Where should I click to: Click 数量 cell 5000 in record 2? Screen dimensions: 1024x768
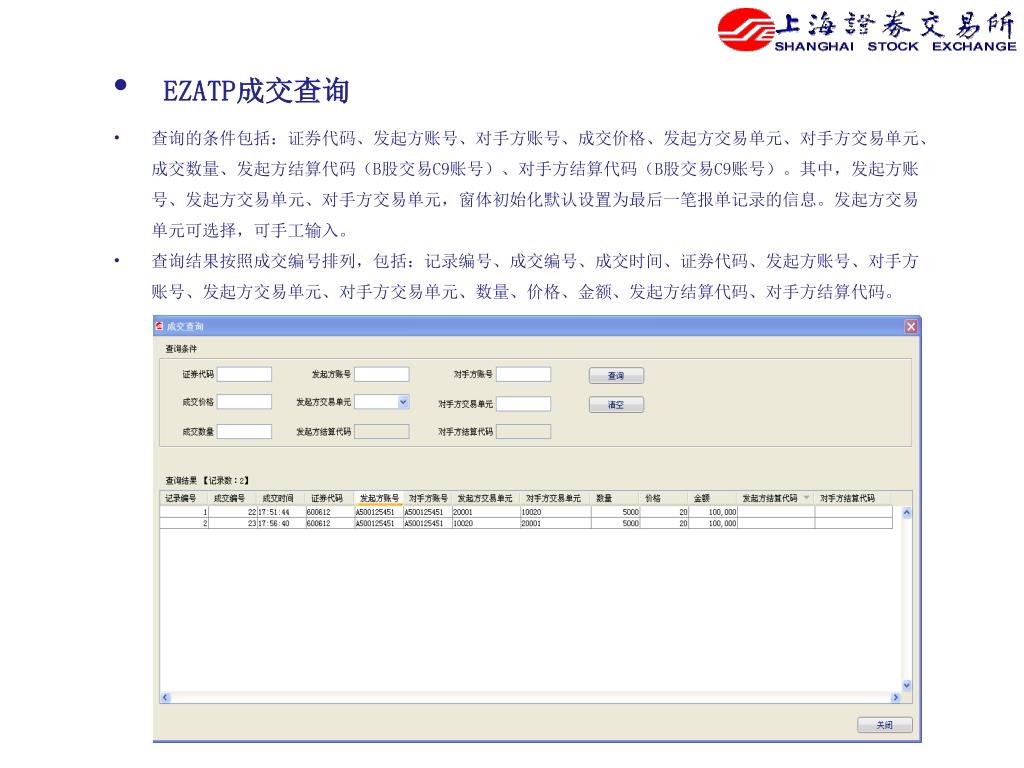tap(615, 523)
